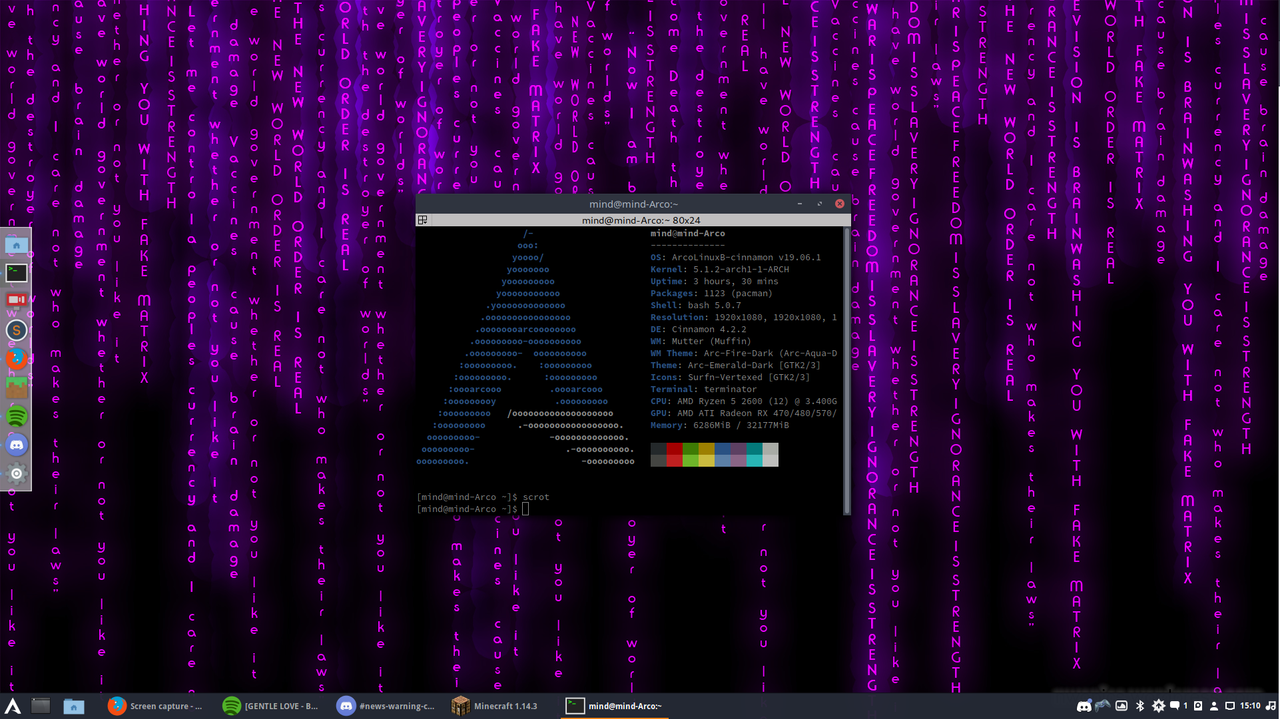Open the red screen recorder dock icon
Image resolution: width=1280 pixels, height=719 pixels.
click(16, 299)
